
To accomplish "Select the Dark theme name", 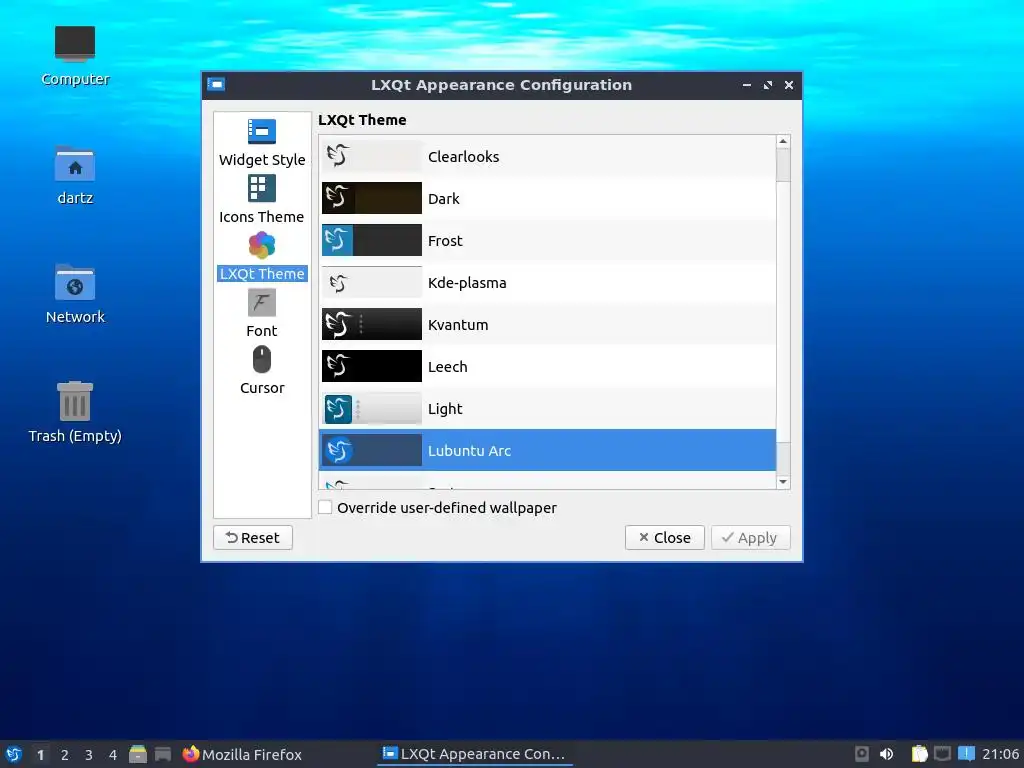I will (443, 199).
